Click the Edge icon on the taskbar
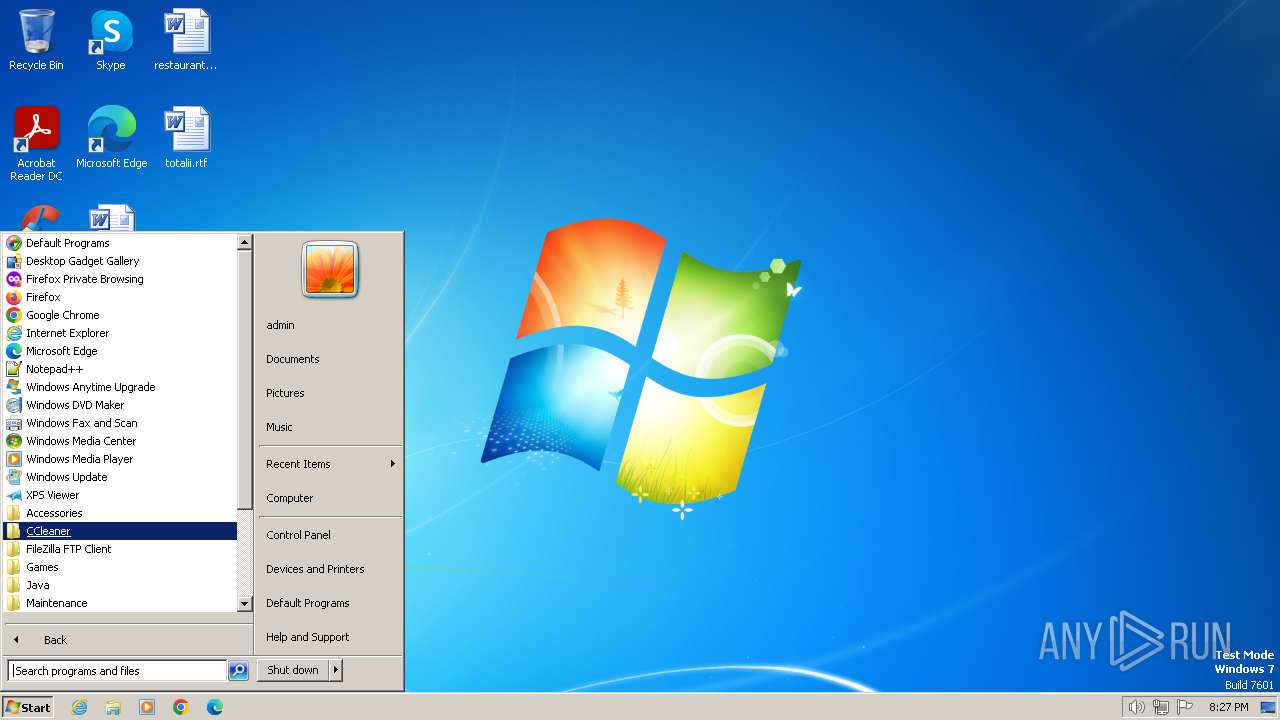Viewport: 1280px width, 720px height. (215, 707)
